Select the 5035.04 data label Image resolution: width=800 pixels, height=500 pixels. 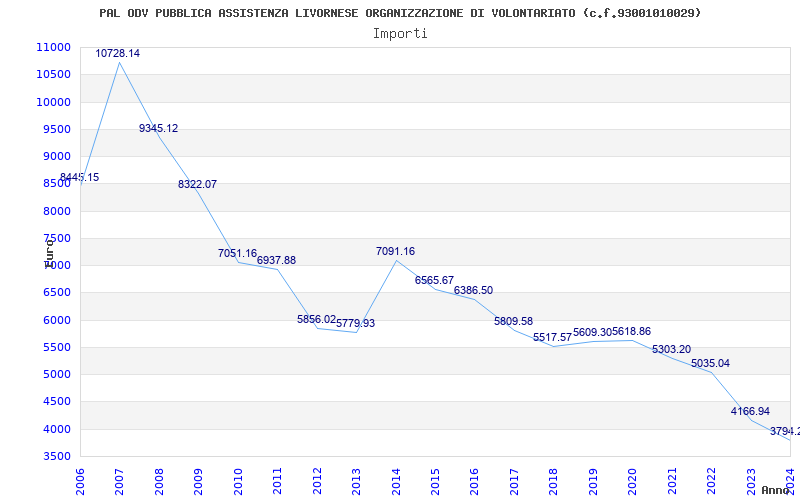(x=710, y=363)
